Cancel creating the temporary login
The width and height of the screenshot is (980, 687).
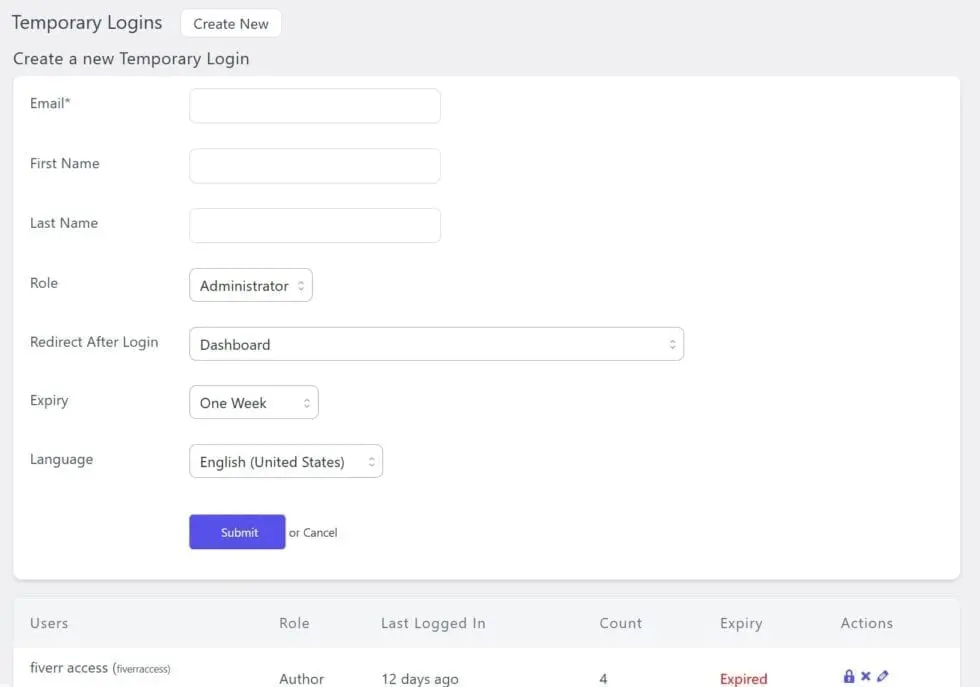point(318,532)
